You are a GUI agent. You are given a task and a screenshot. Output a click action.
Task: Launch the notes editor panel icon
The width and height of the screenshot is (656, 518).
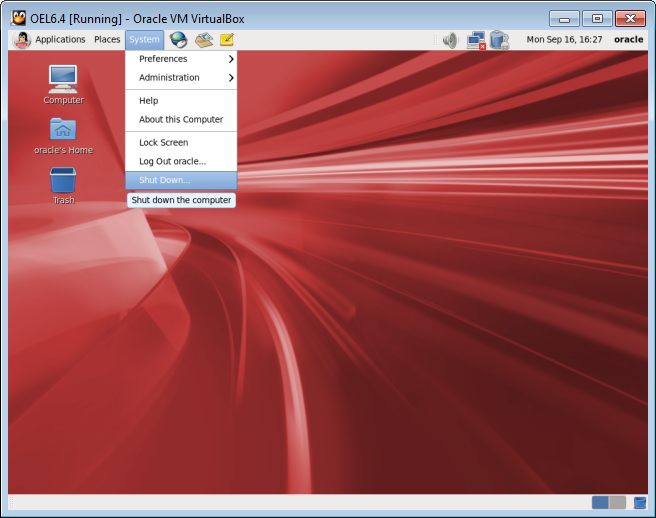coord(226,40)
